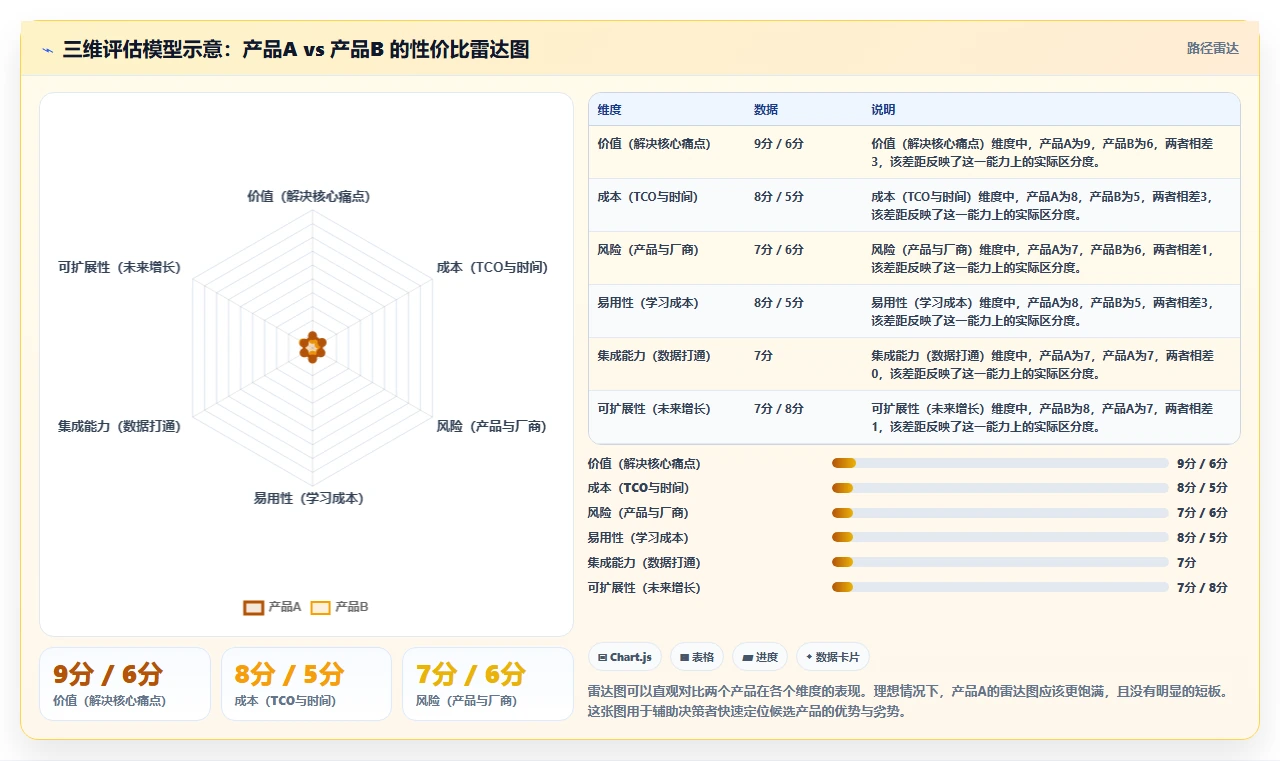Click table cell 易用性（学习成本）in 维度 column
Viewport: 1280px width, 761px height.
click(x=648, y=303)
